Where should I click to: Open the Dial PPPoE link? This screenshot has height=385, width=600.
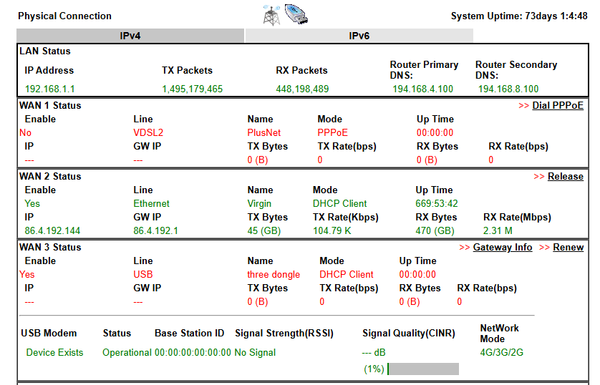click(558, 106)
